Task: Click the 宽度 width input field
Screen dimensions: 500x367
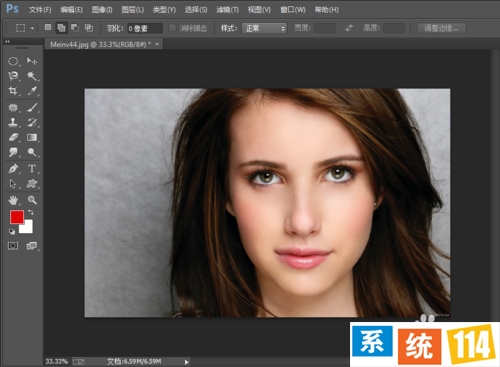Action: click(325, 28)
